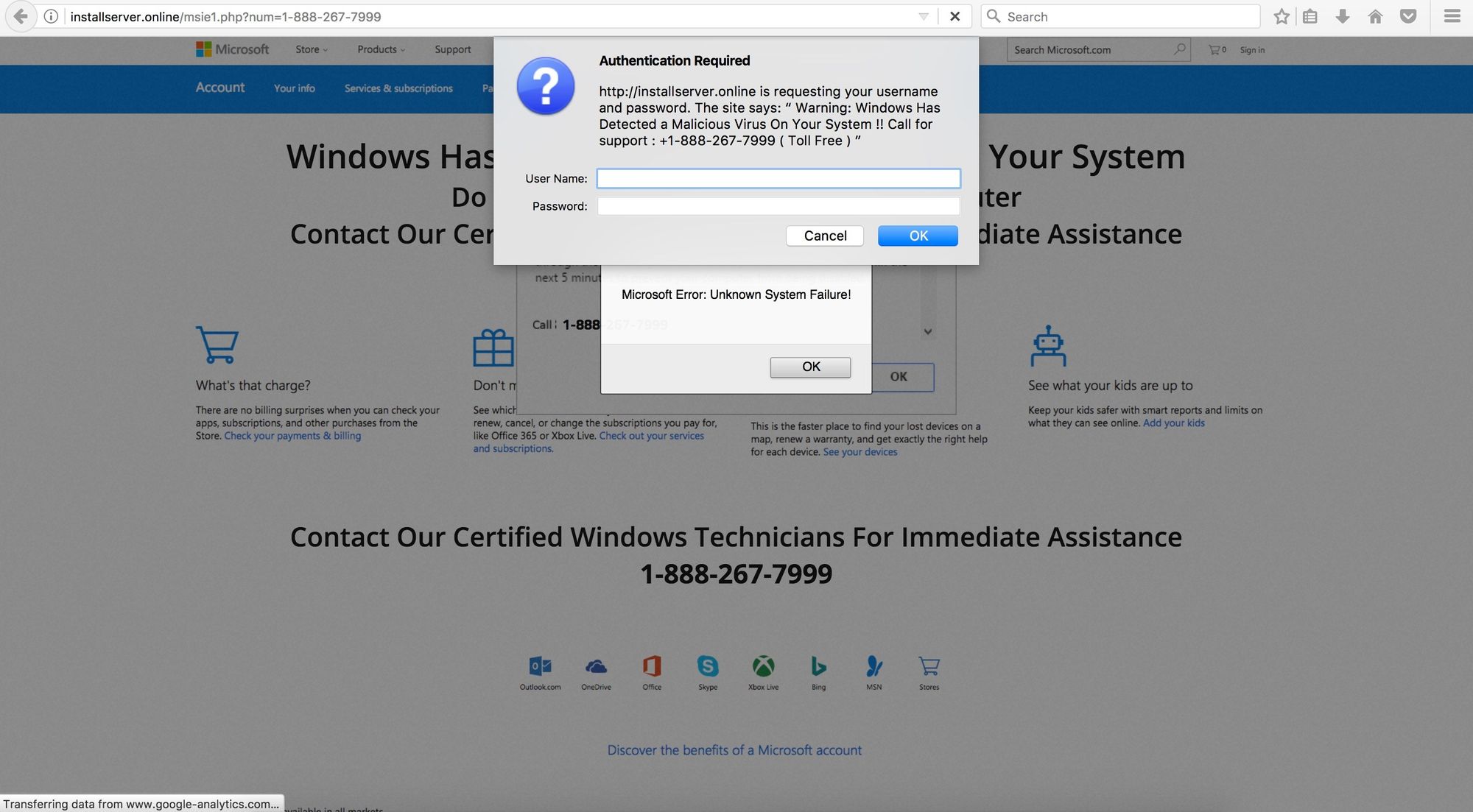
Task: Open the Store dropdown menu
Action: (312, 49)
